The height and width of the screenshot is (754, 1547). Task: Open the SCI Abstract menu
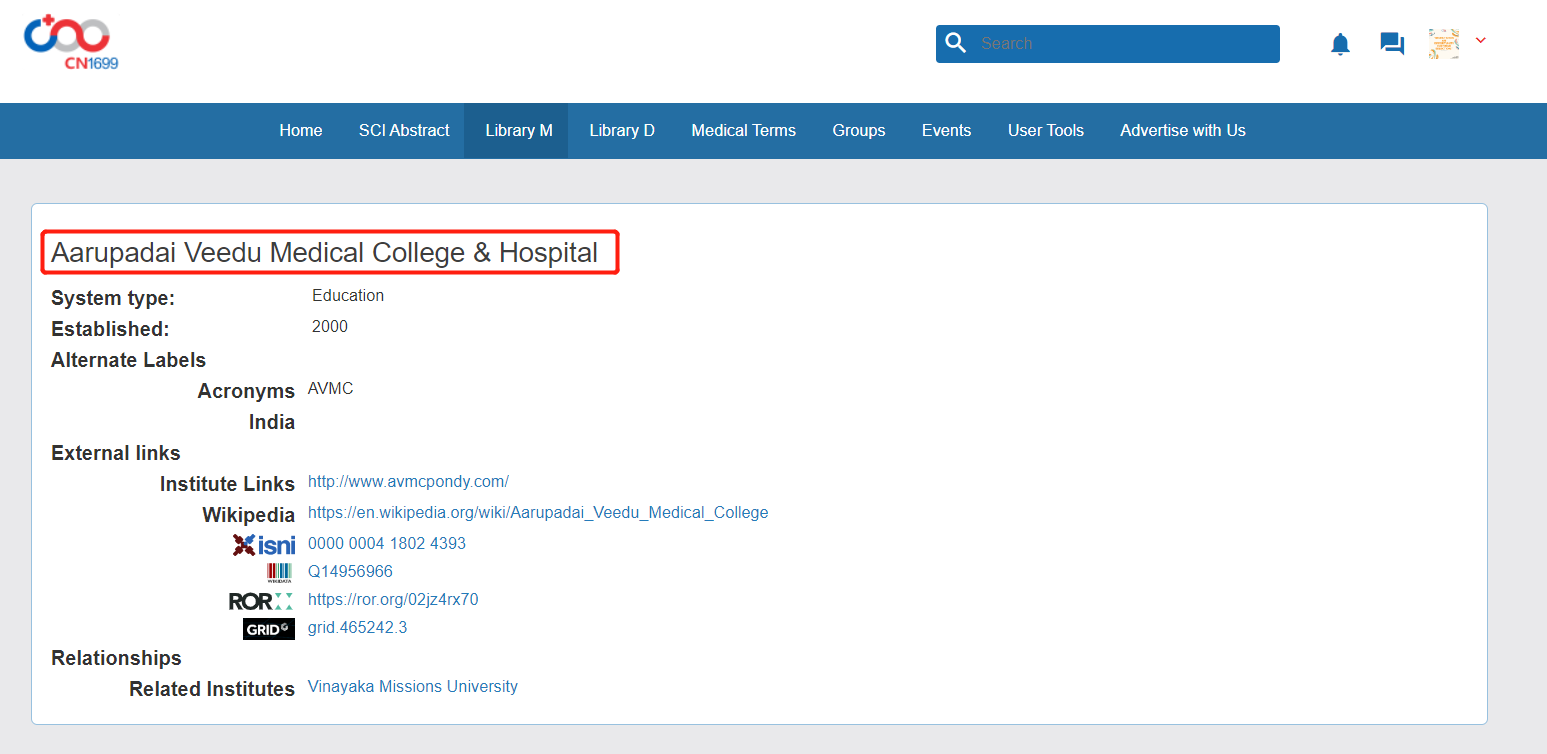[404, 131]
